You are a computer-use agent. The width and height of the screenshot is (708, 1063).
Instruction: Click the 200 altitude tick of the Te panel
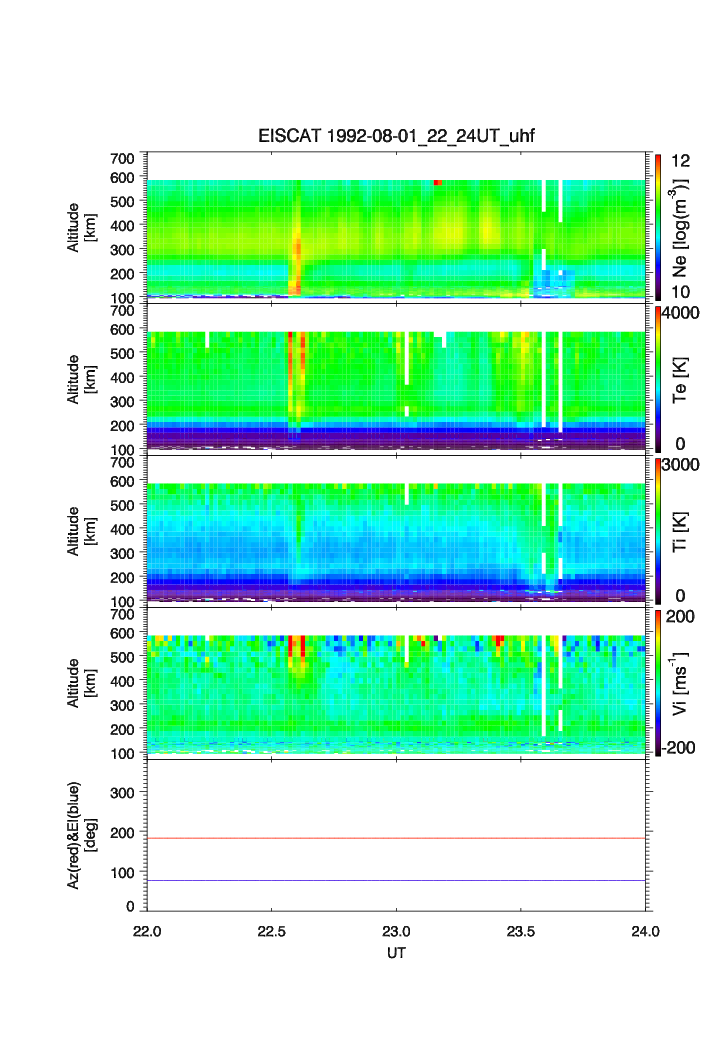(122, 426)
